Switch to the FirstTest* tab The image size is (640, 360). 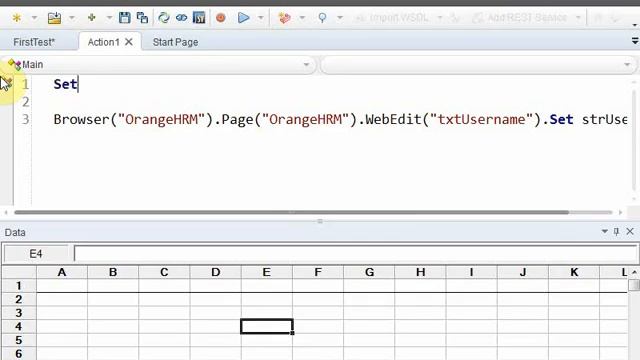(x=34, y=42)
